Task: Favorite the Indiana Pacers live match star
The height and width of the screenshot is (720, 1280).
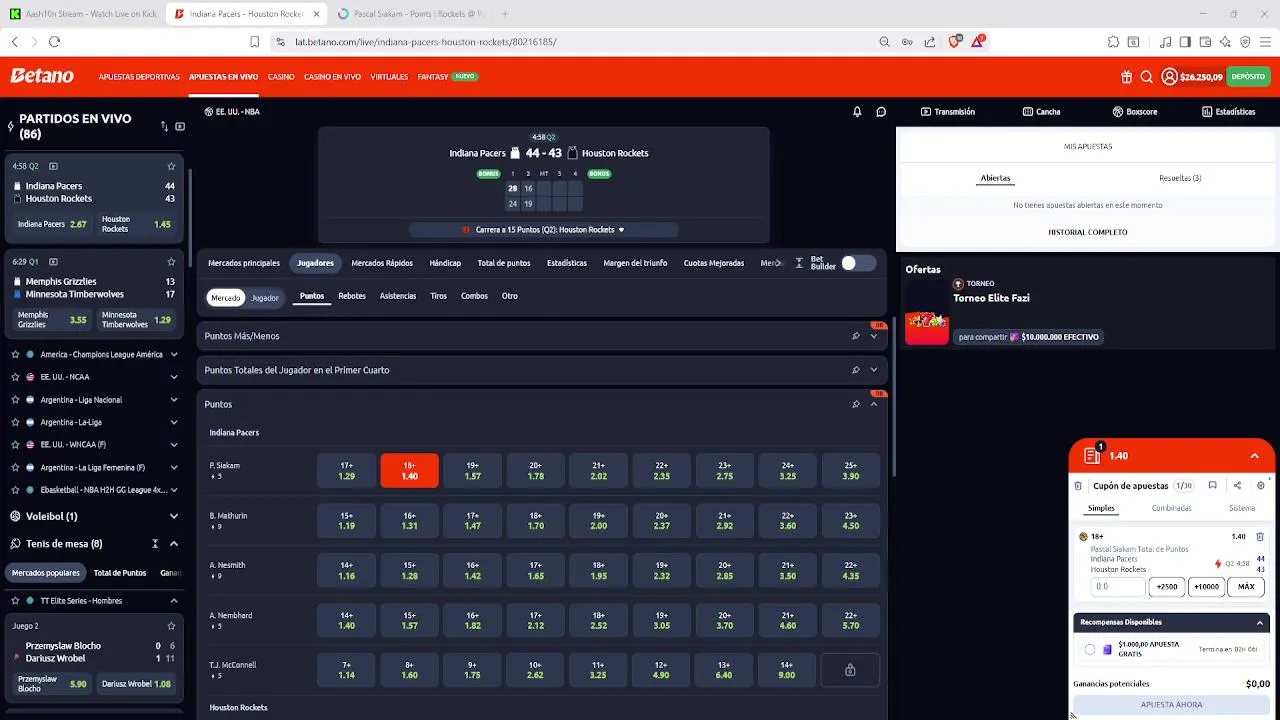Action: pyautogui.click(x=171, y=166)
